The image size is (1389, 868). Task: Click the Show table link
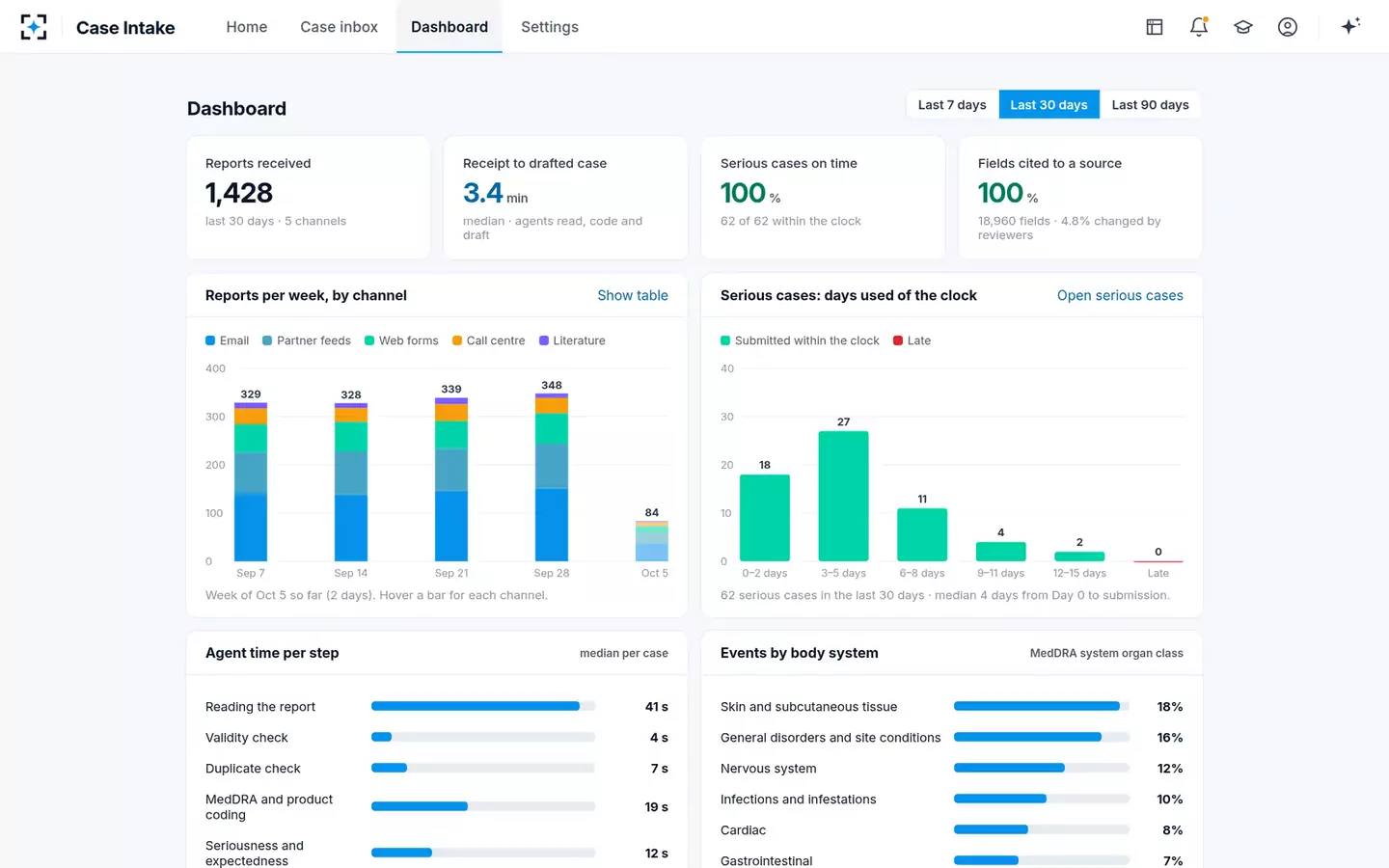(633, 295)
